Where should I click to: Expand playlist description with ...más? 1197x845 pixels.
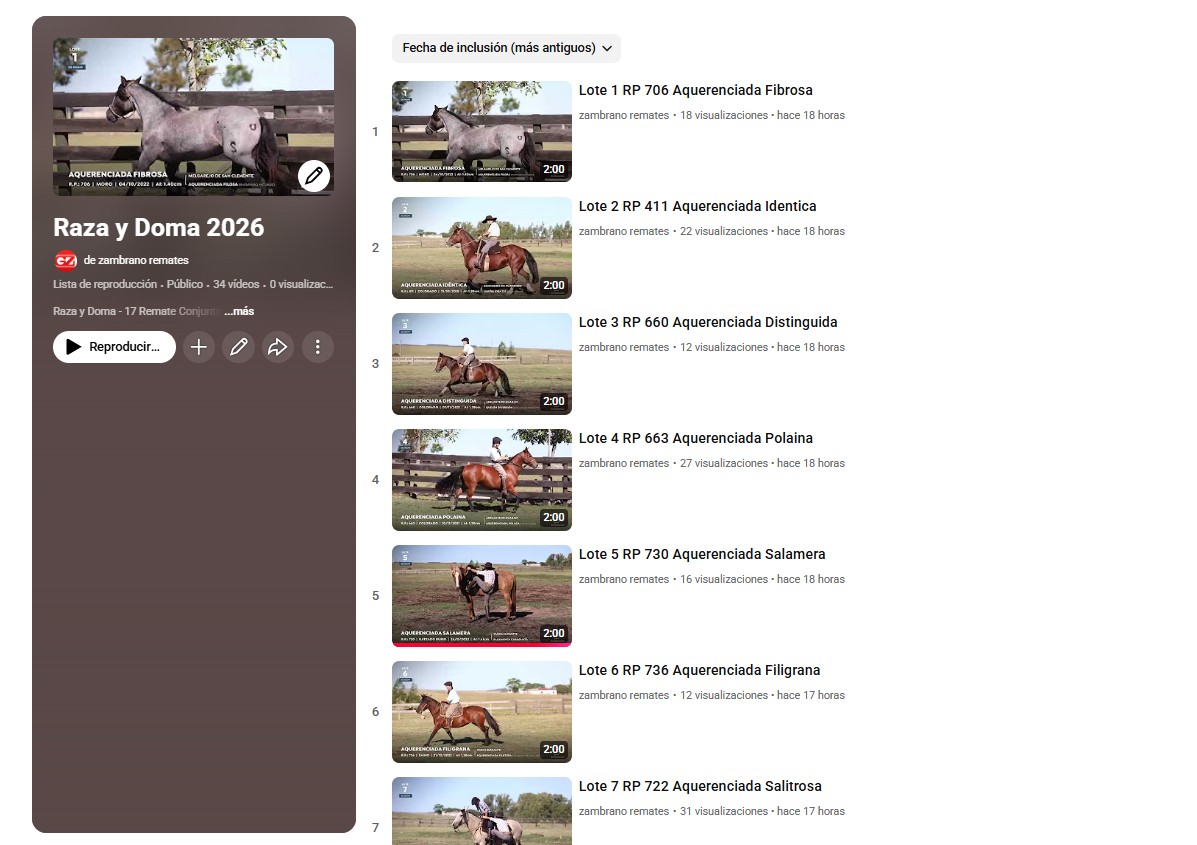[239, 311]
